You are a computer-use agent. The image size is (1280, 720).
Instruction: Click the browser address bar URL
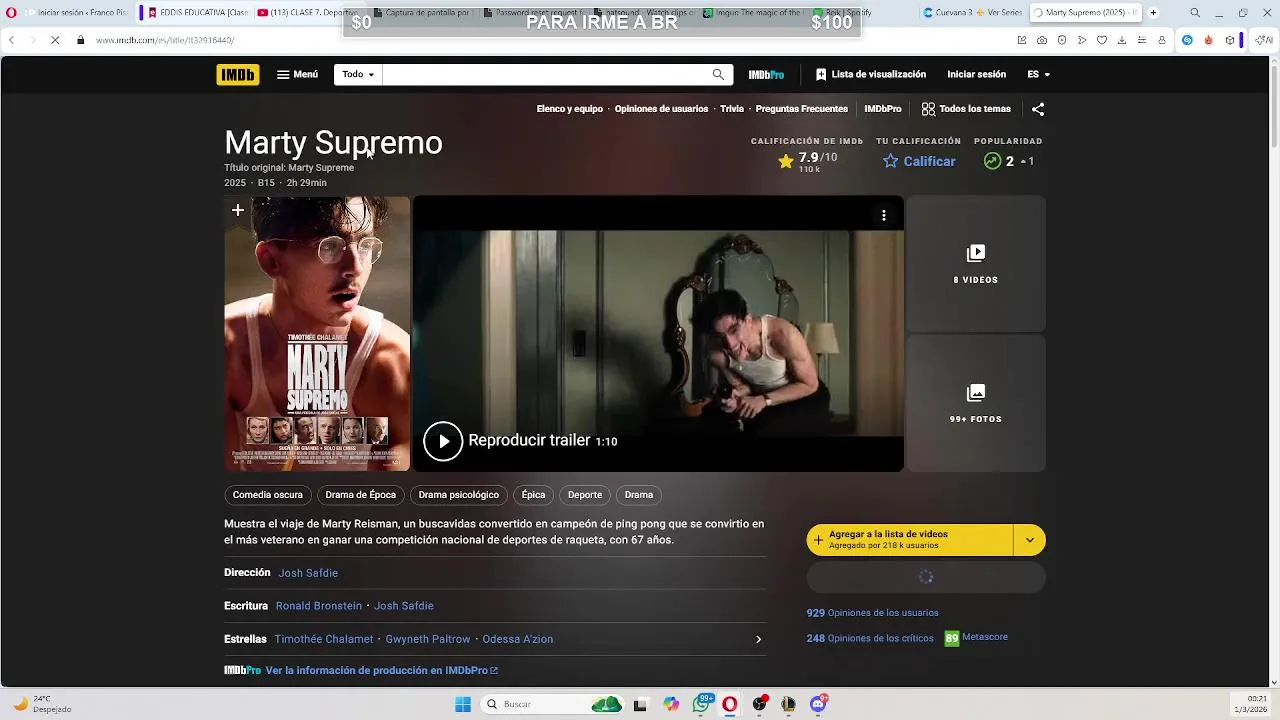tap(165, 40)
